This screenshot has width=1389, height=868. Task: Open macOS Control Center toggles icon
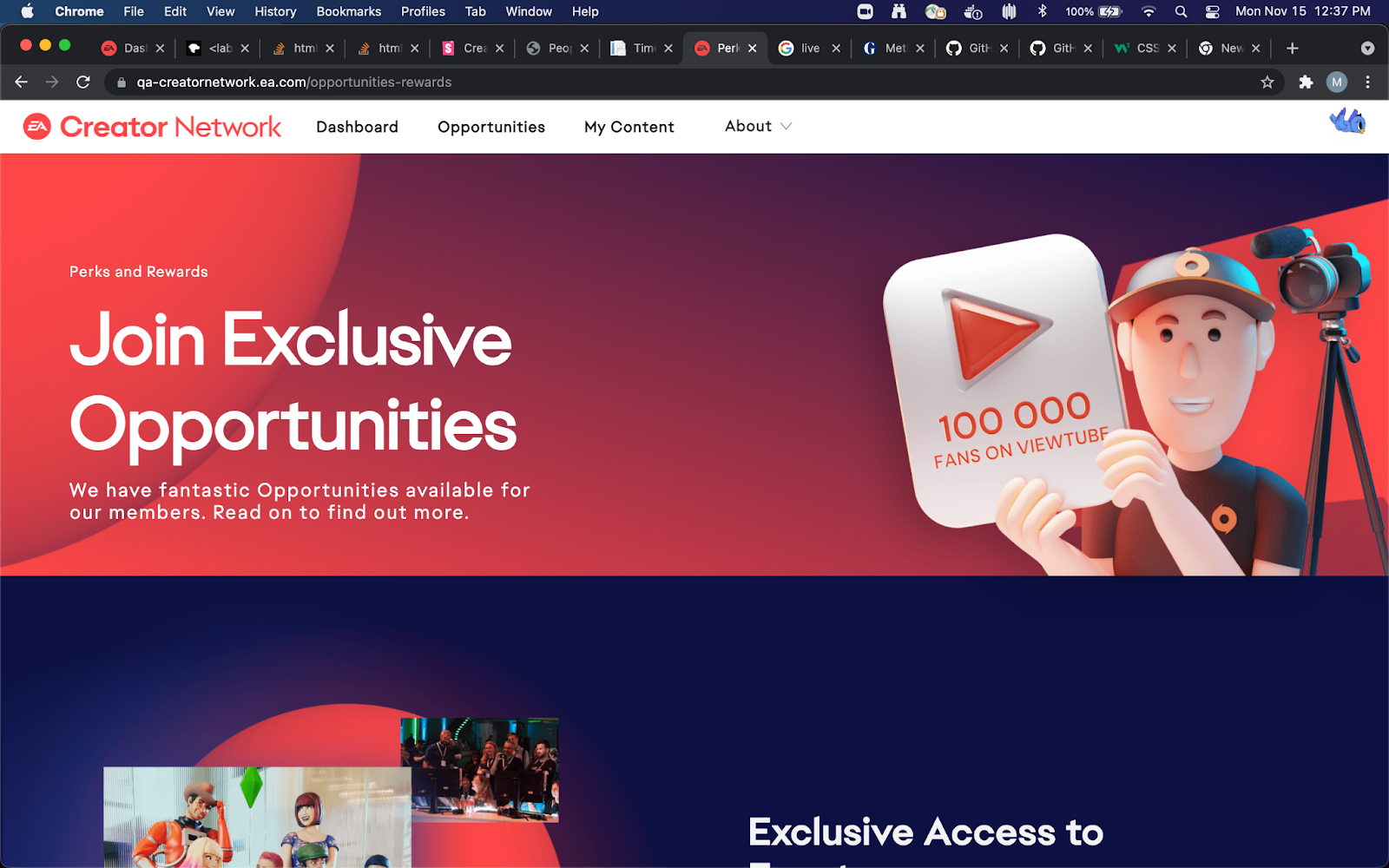[1213, 11]
